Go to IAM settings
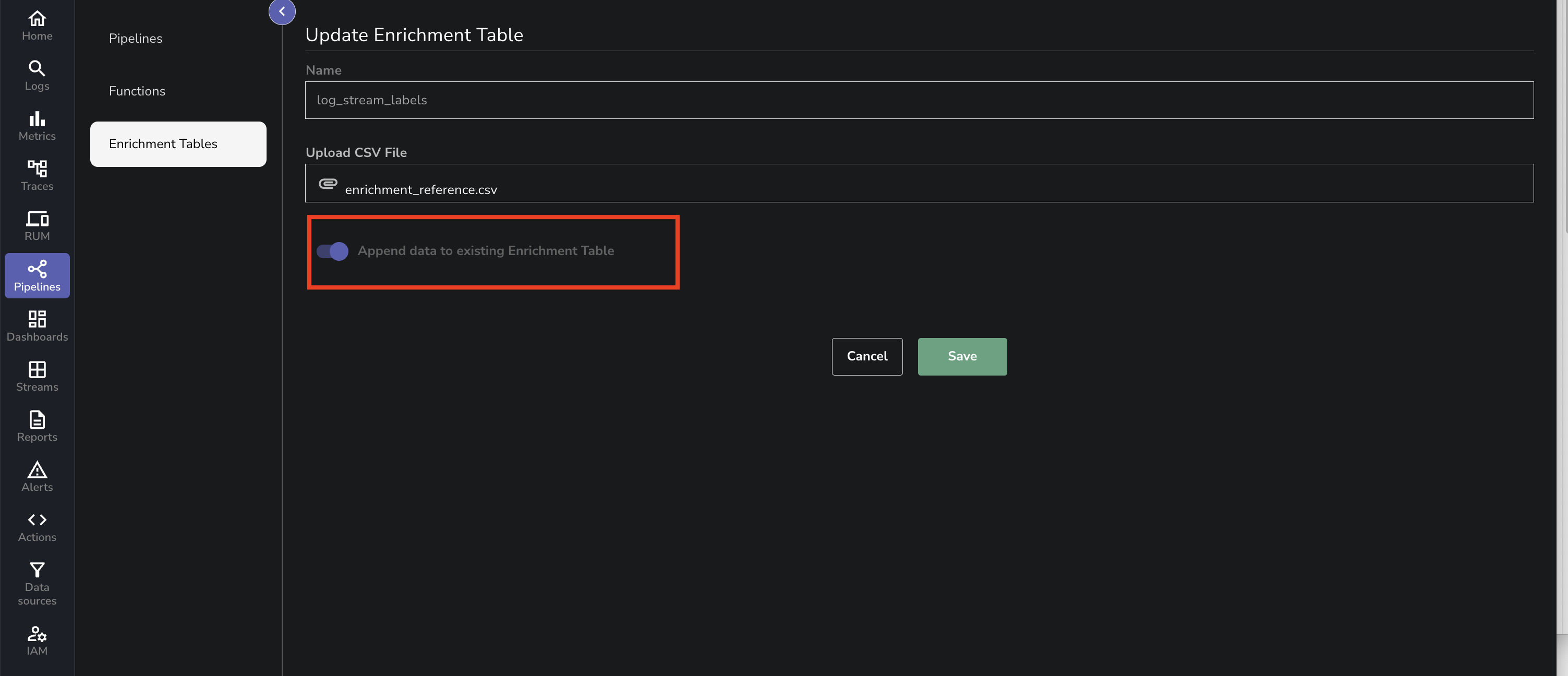The width and height of the screenshot is (1568, 676). [x=37, y=640]
